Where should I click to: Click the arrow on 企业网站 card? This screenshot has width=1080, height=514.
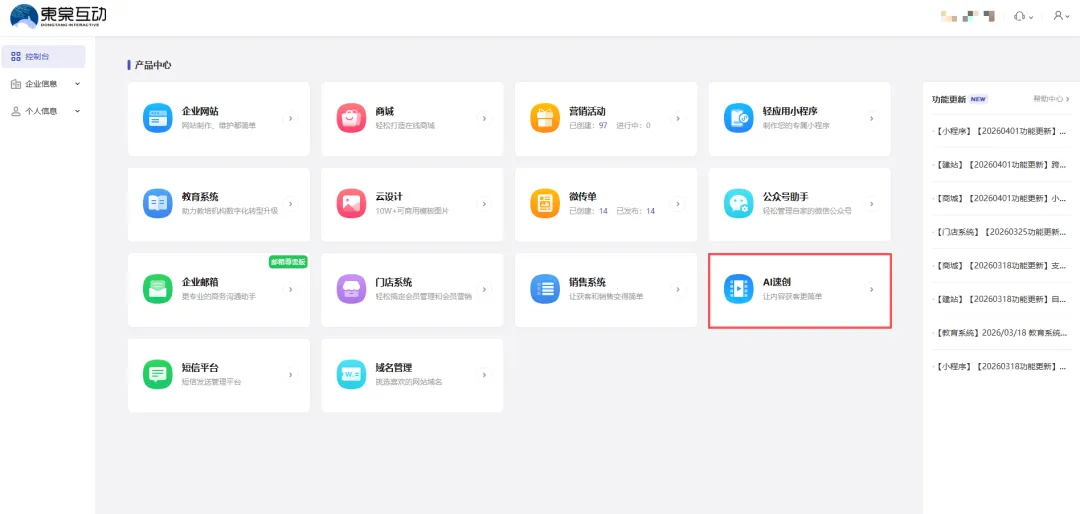point(291,119)
